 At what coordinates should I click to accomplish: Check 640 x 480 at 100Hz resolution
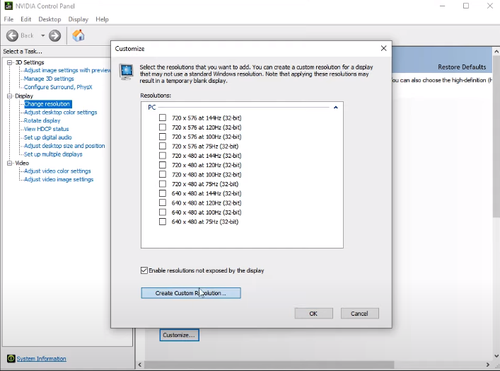pos(162,212)
